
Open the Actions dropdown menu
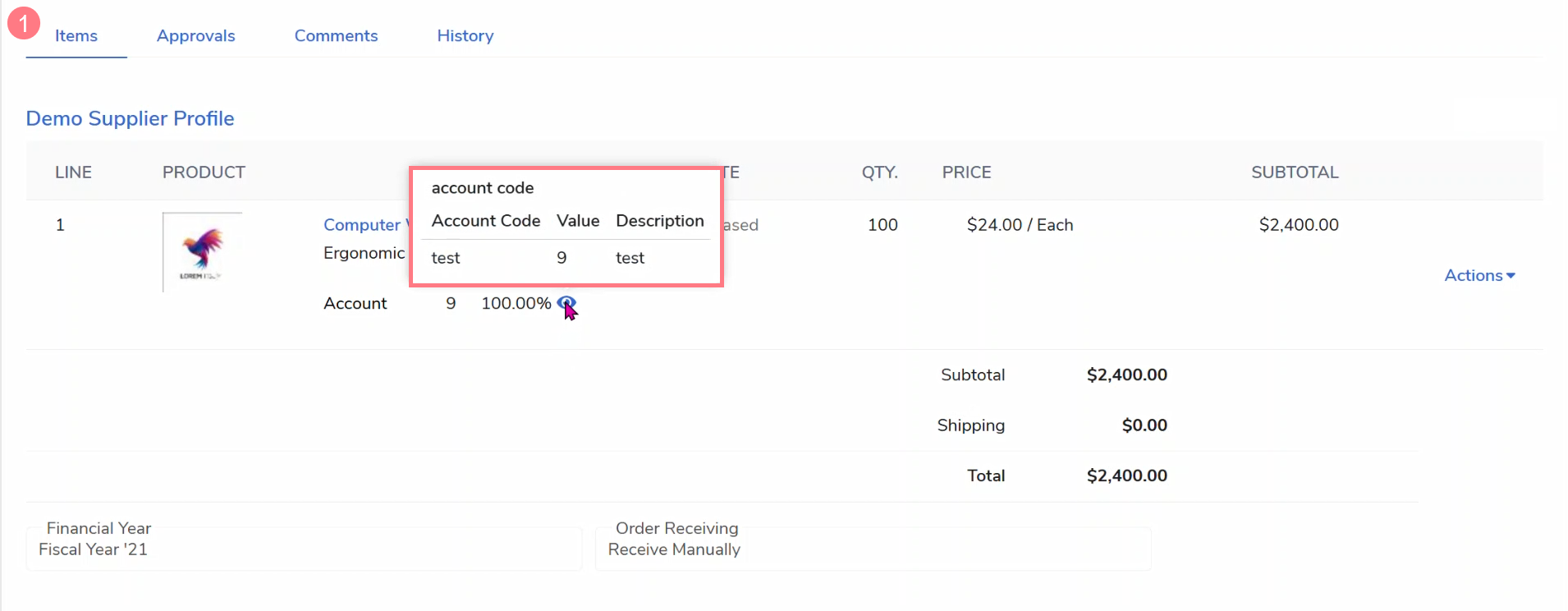tap(1479, 276)
